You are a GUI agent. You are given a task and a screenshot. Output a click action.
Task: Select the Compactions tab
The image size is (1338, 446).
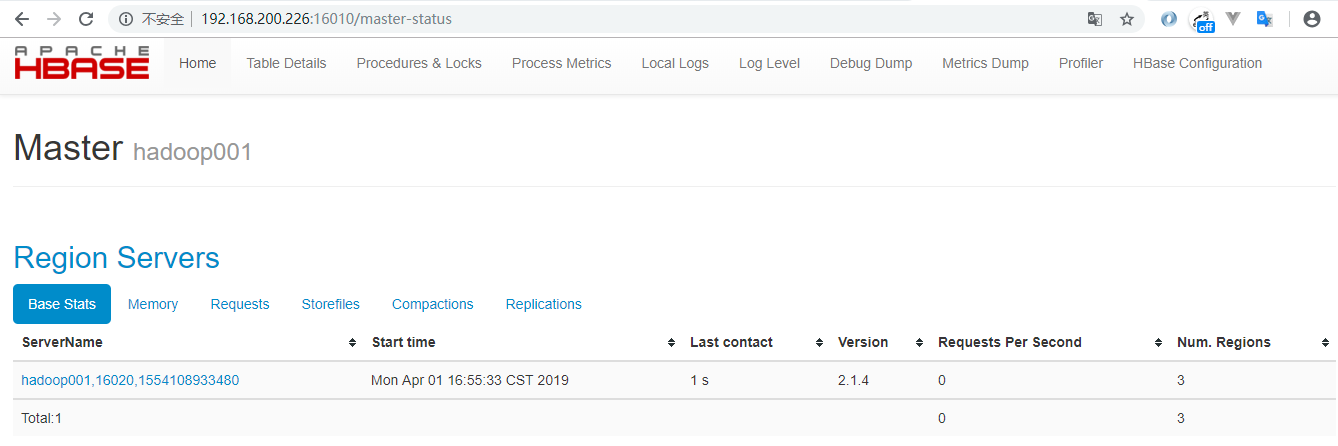[x=432, y=304]
